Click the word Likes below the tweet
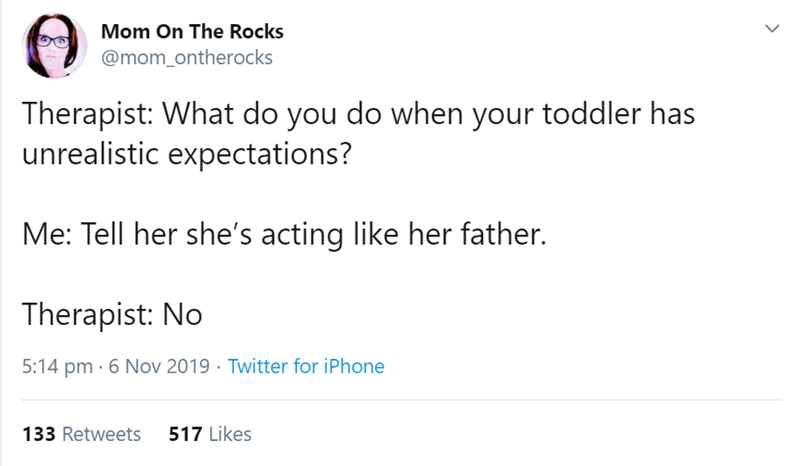This screenshot has height=466, width=800. (231, 434)
